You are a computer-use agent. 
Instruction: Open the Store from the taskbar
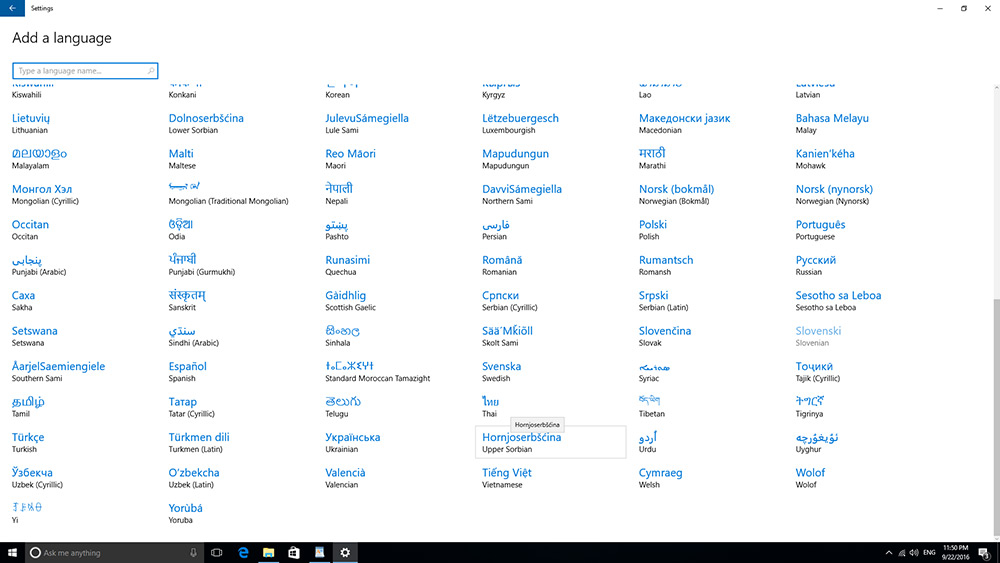(295, 553)
